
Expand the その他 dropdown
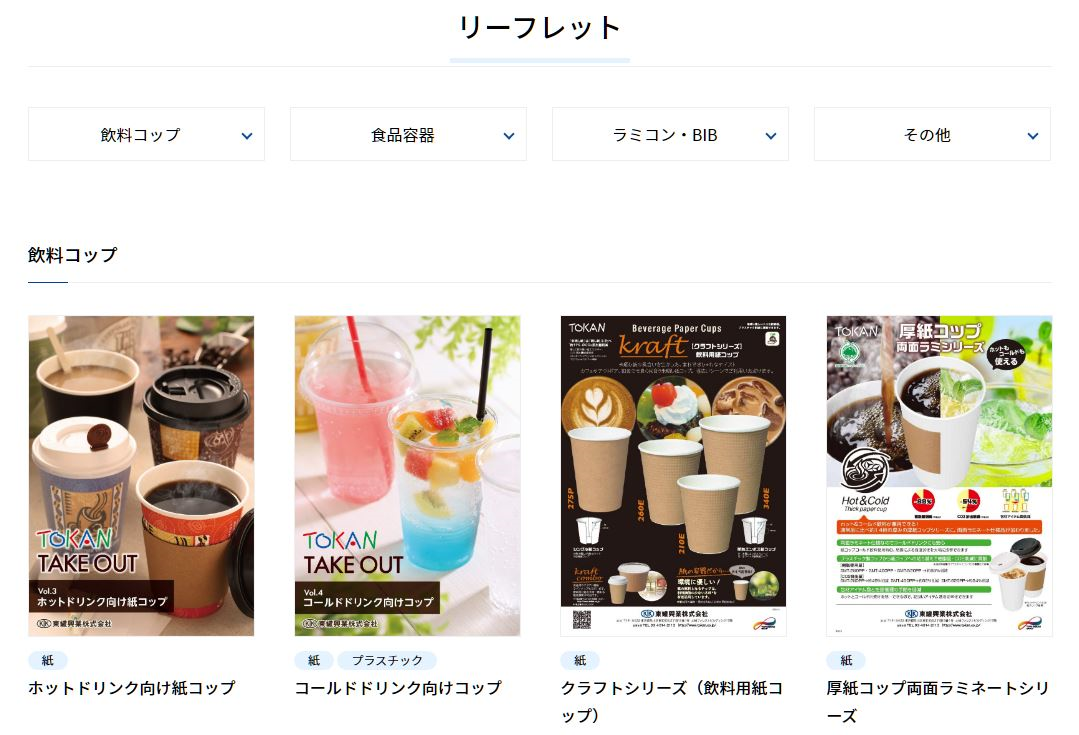click(932, 134)
